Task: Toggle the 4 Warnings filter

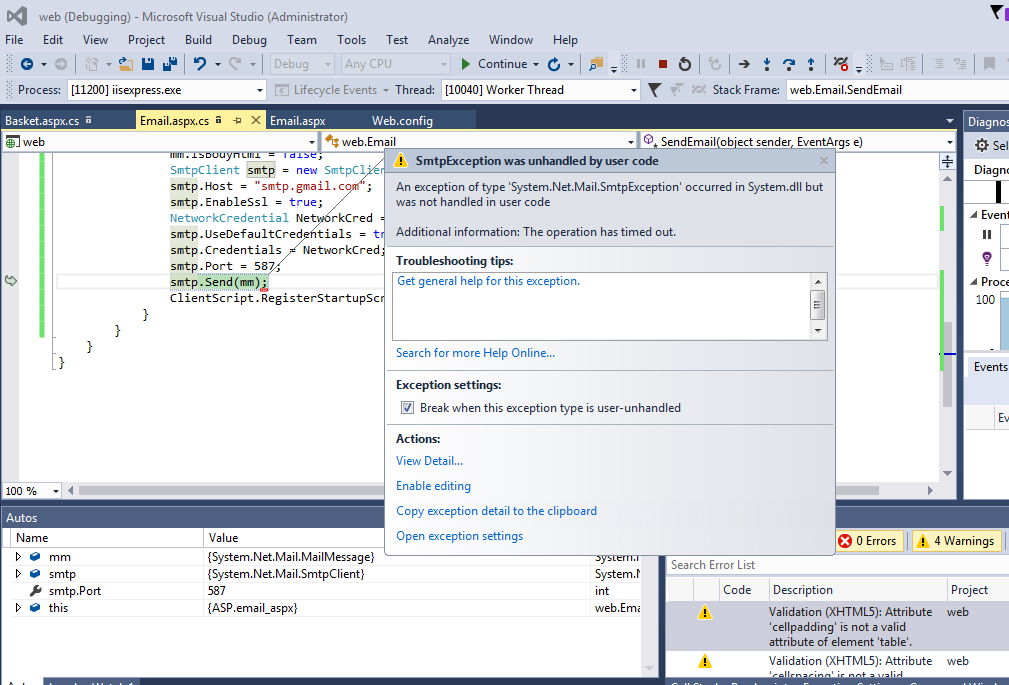Action: pos(956,541)
